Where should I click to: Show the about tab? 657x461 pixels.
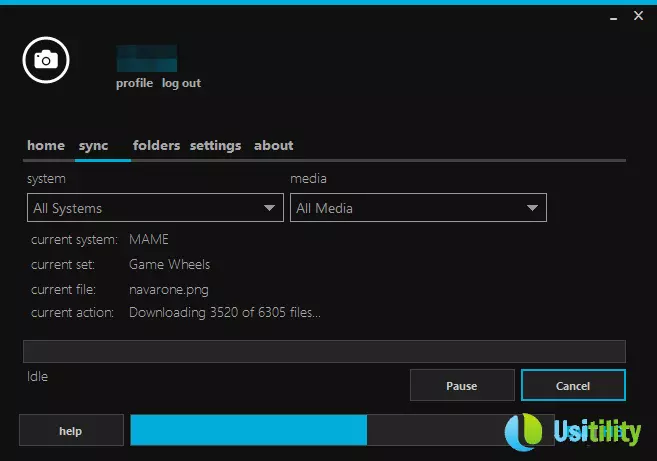[273, 146]
